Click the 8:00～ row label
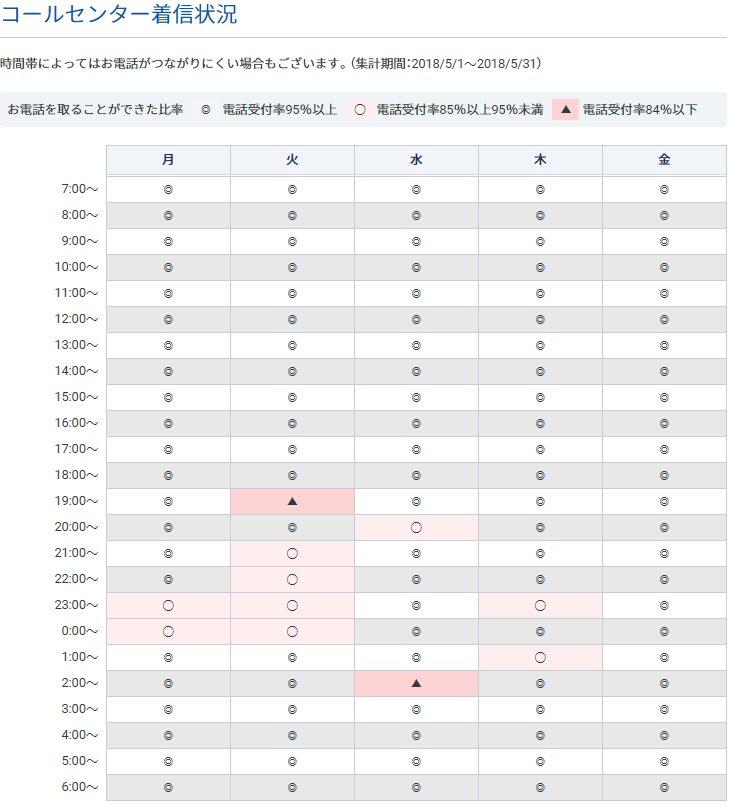734x809 pixels. pyautogui.click(x=80, y=215)
